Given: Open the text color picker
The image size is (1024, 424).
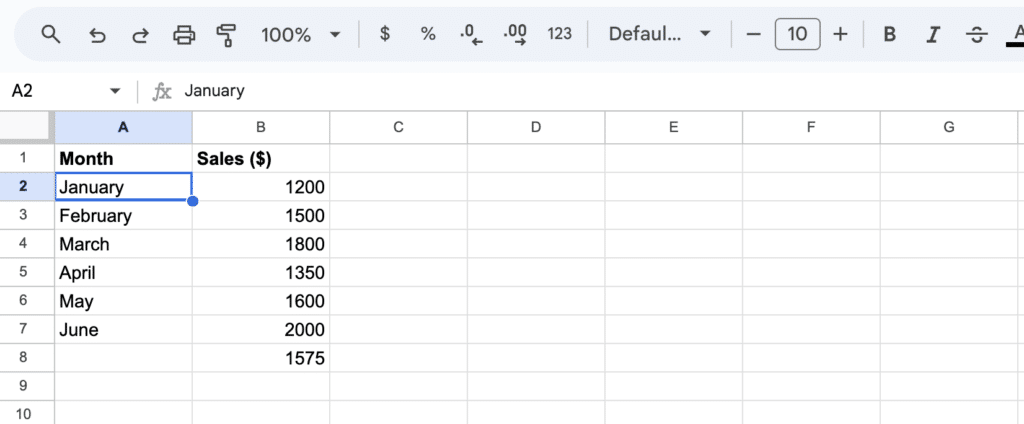Looking at the screenshot, I should click(1014, 35).
